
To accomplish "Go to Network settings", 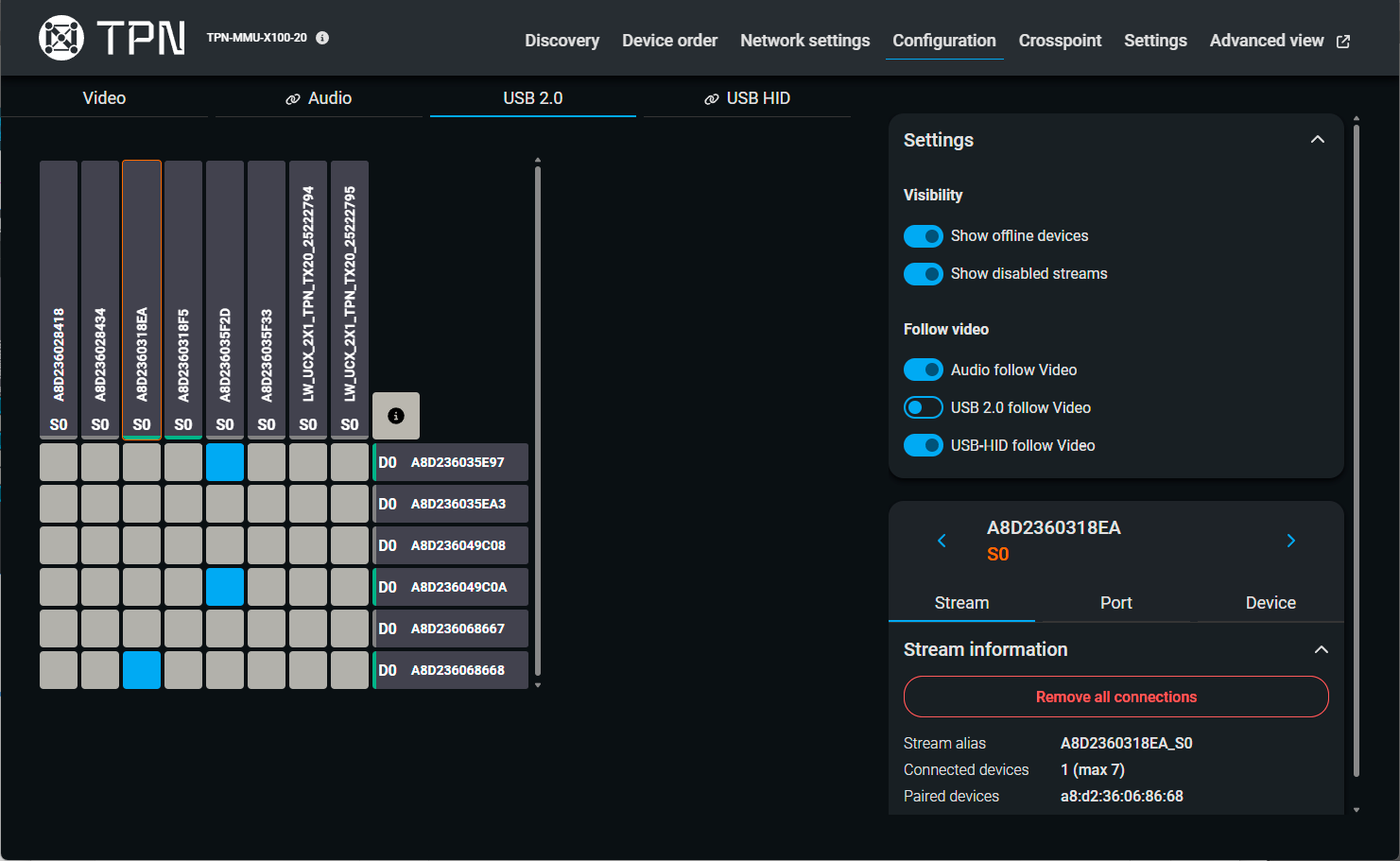I will click(x=805, y=41).
